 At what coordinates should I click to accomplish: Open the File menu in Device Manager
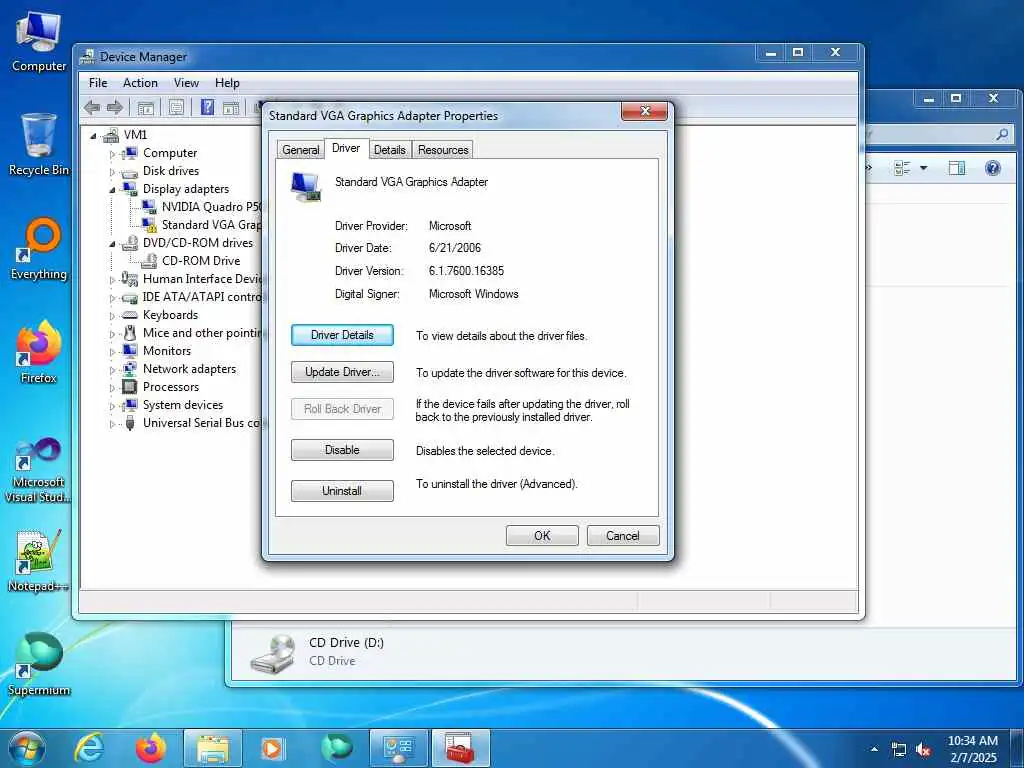[x=98, y=83]
